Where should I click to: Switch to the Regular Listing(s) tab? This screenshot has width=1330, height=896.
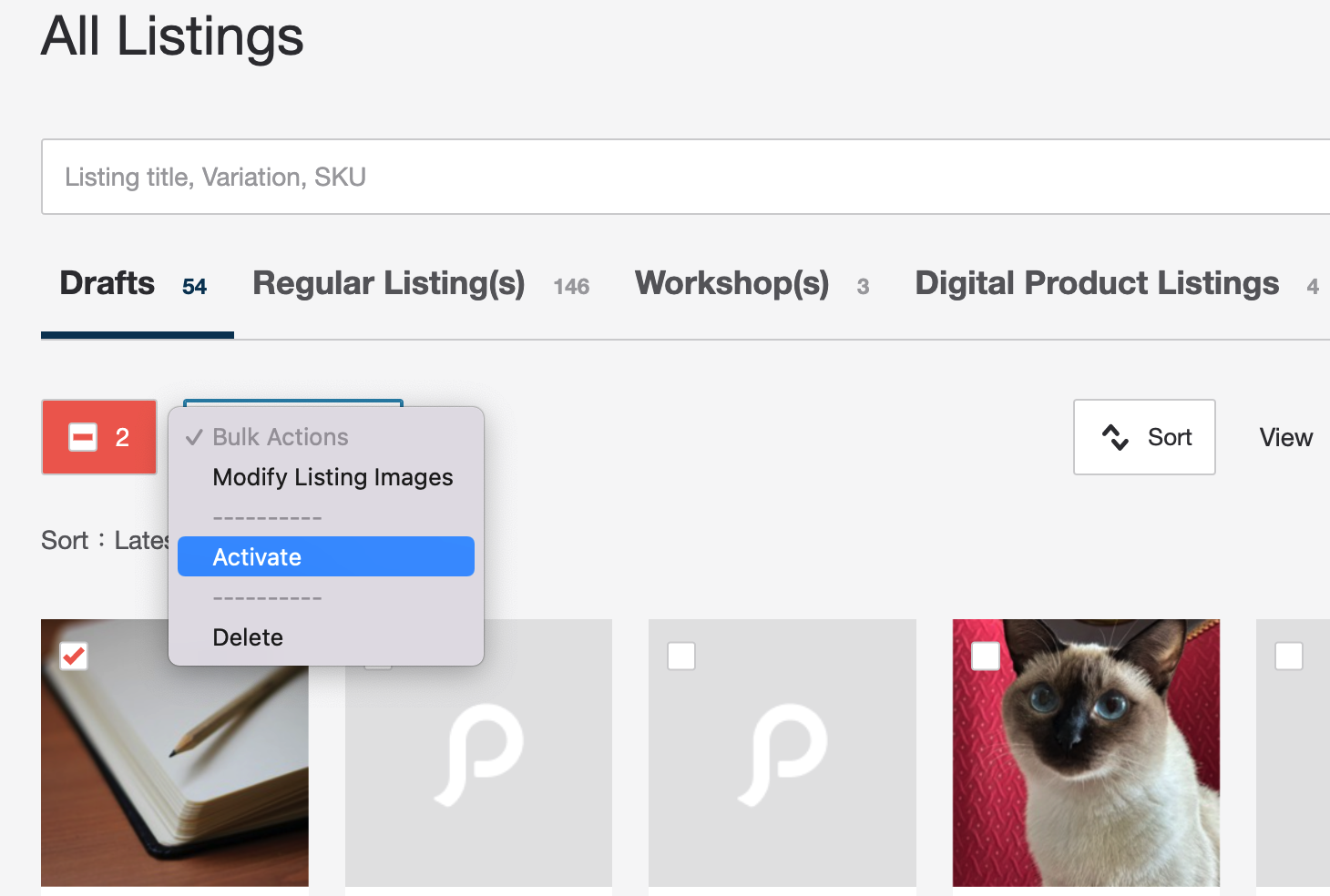pos(389,284)
